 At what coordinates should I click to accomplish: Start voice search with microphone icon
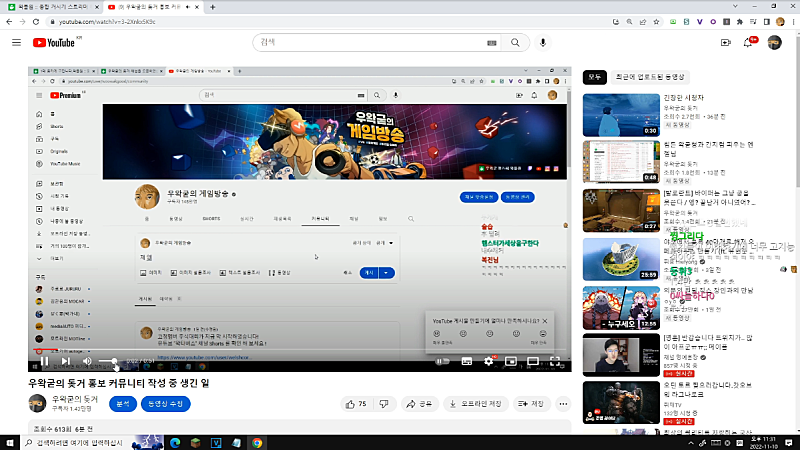coord(544,43)
